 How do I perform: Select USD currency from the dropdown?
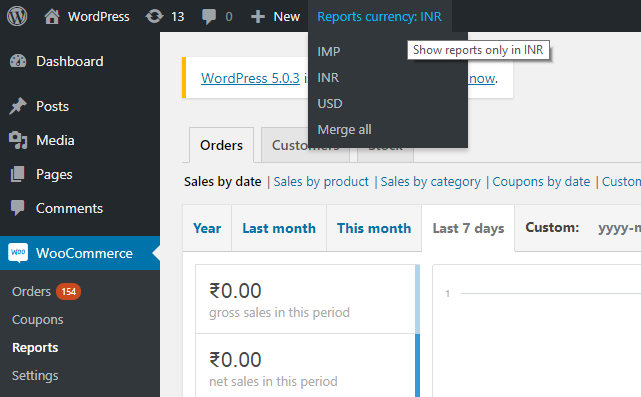(330, 104)
